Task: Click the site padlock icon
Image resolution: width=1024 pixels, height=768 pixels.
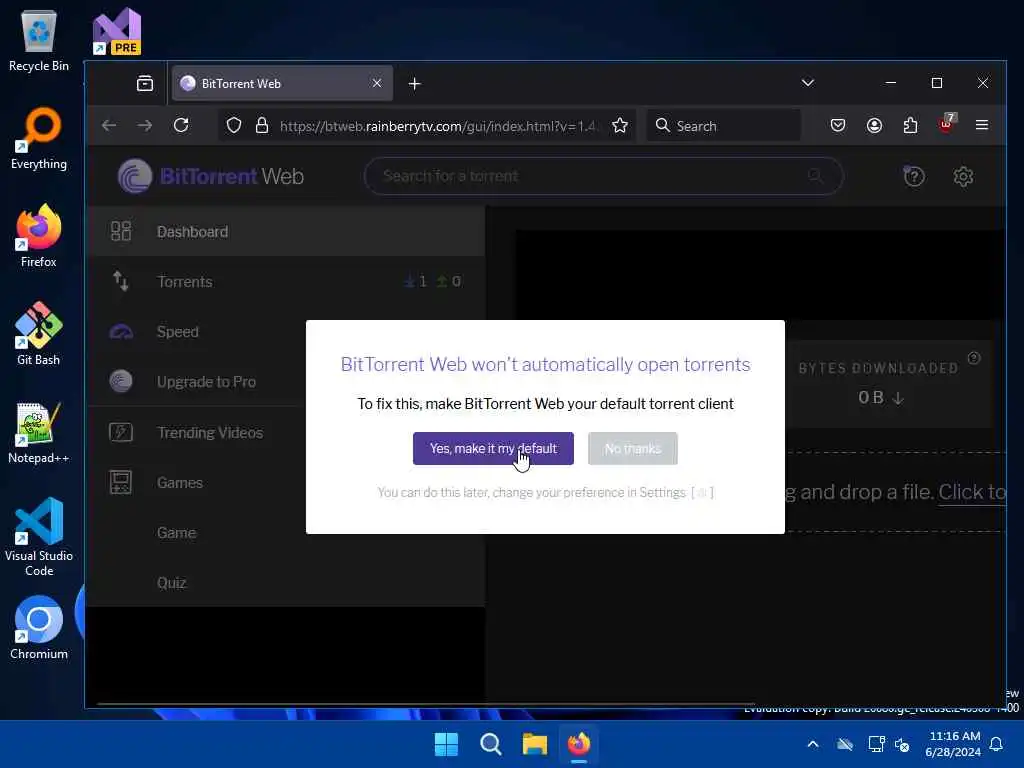Action: [x=262, y=125]
